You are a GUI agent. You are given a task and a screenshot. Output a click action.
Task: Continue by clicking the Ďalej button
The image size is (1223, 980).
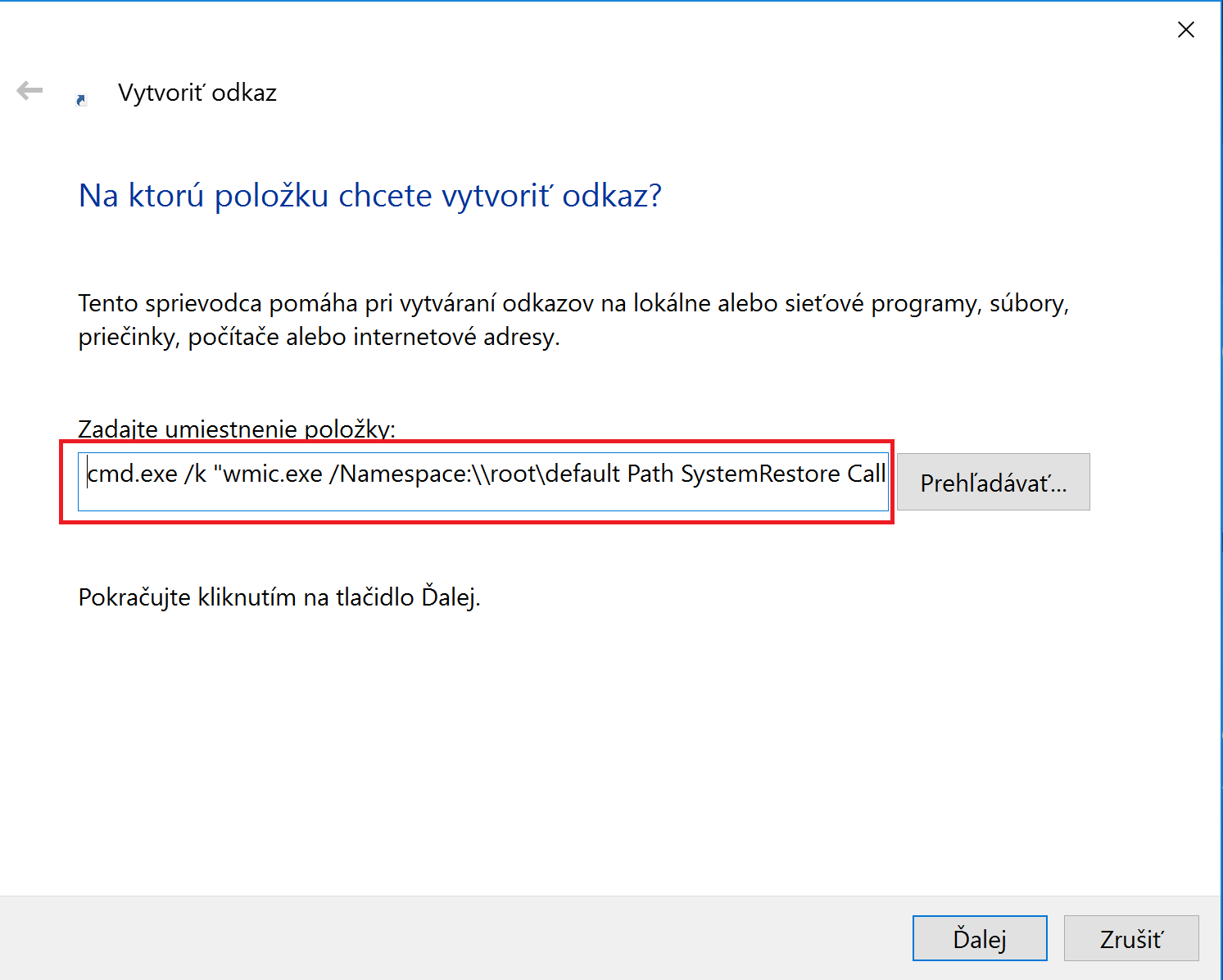coord(980,938)
